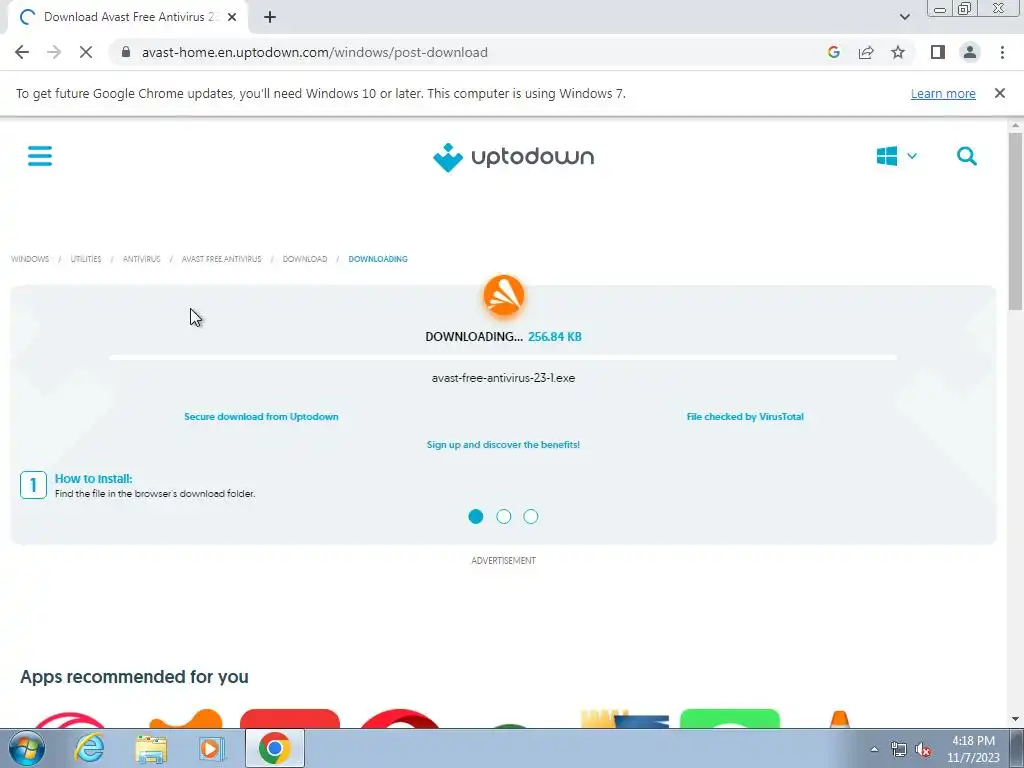Click the step 1 number box
This screenshot has height=768, width=1024.
click(x=33, y=485)
